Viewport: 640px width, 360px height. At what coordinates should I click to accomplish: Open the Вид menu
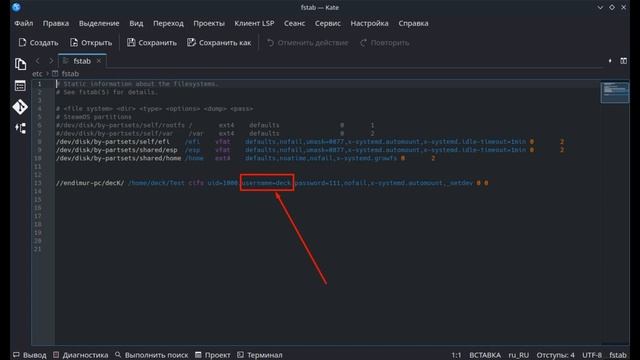[x=136, y=23]
